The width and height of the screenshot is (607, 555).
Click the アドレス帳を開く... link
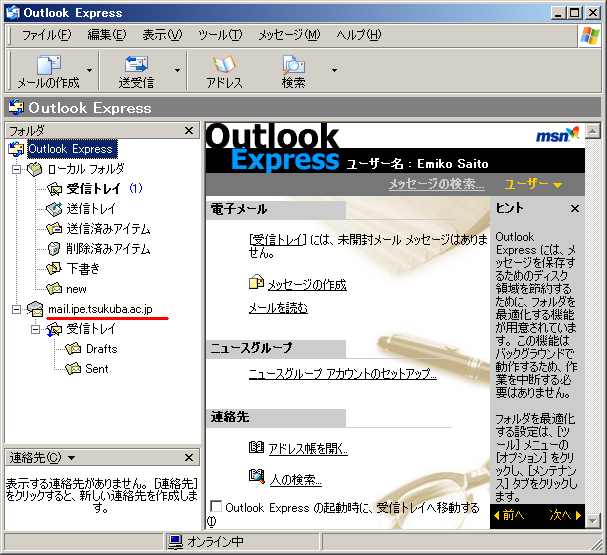tap(308, 449)
